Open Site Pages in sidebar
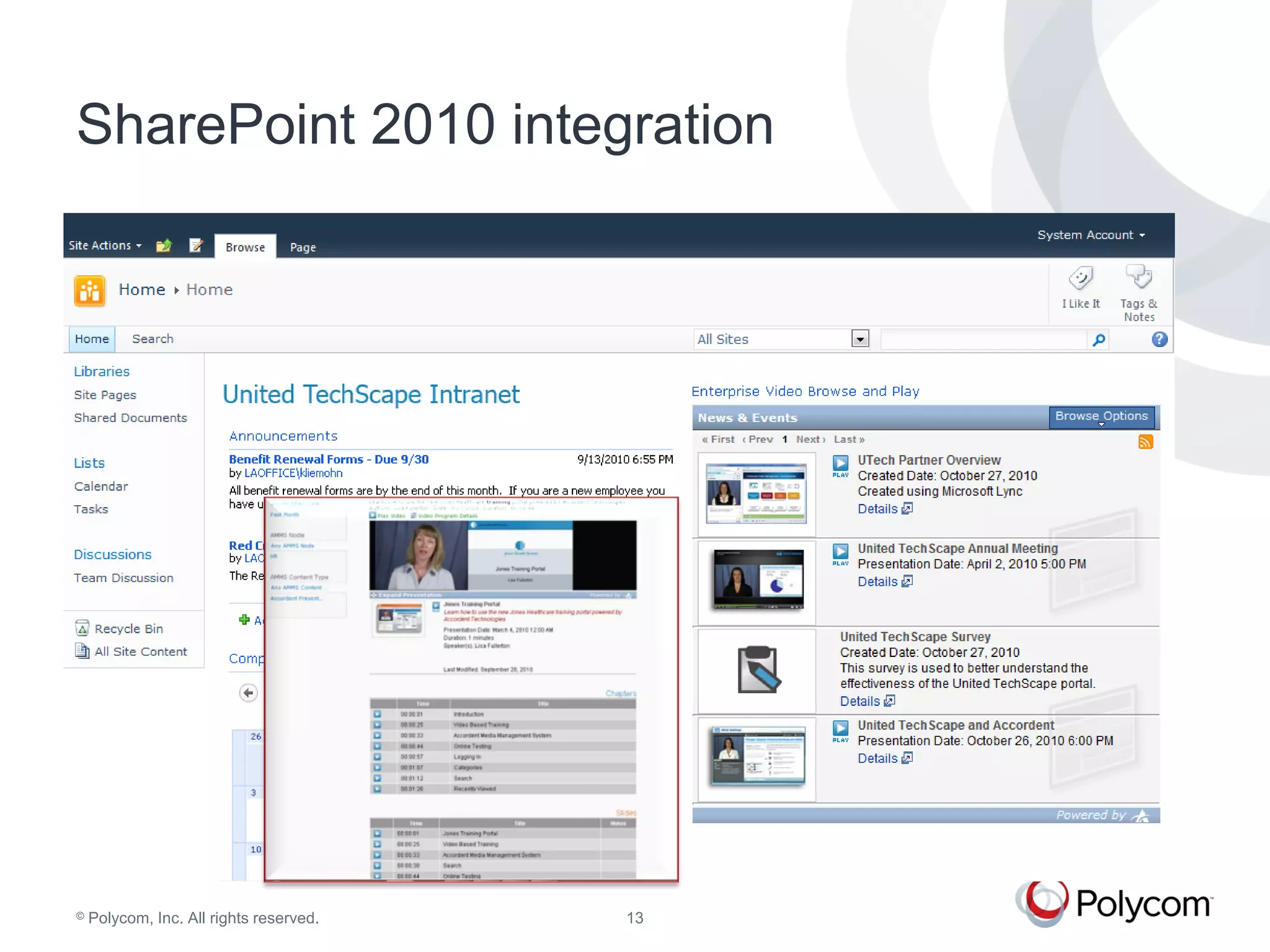 pyautogui.click(x=105, y=395)
